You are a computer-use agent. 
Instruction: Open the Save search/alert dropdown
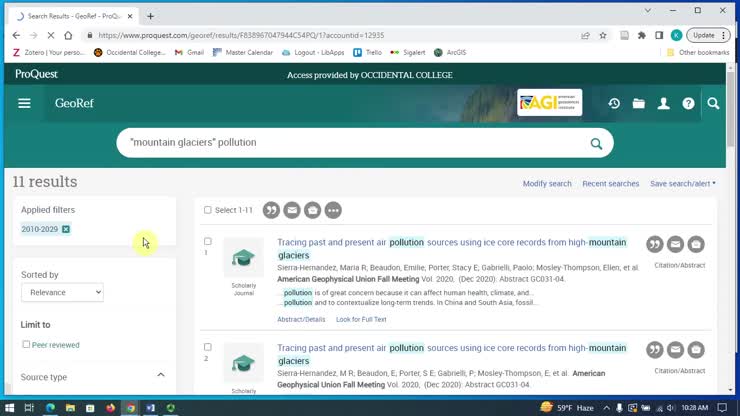(682, 184)
